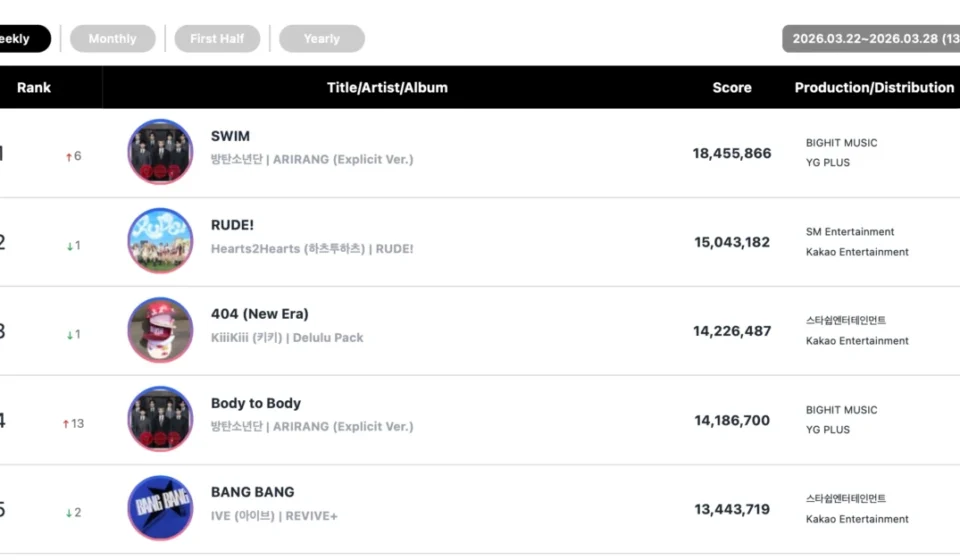Viewport: 960px width, 560px height.
Task: Click the Production/Distribution column header
Action: 873,88
